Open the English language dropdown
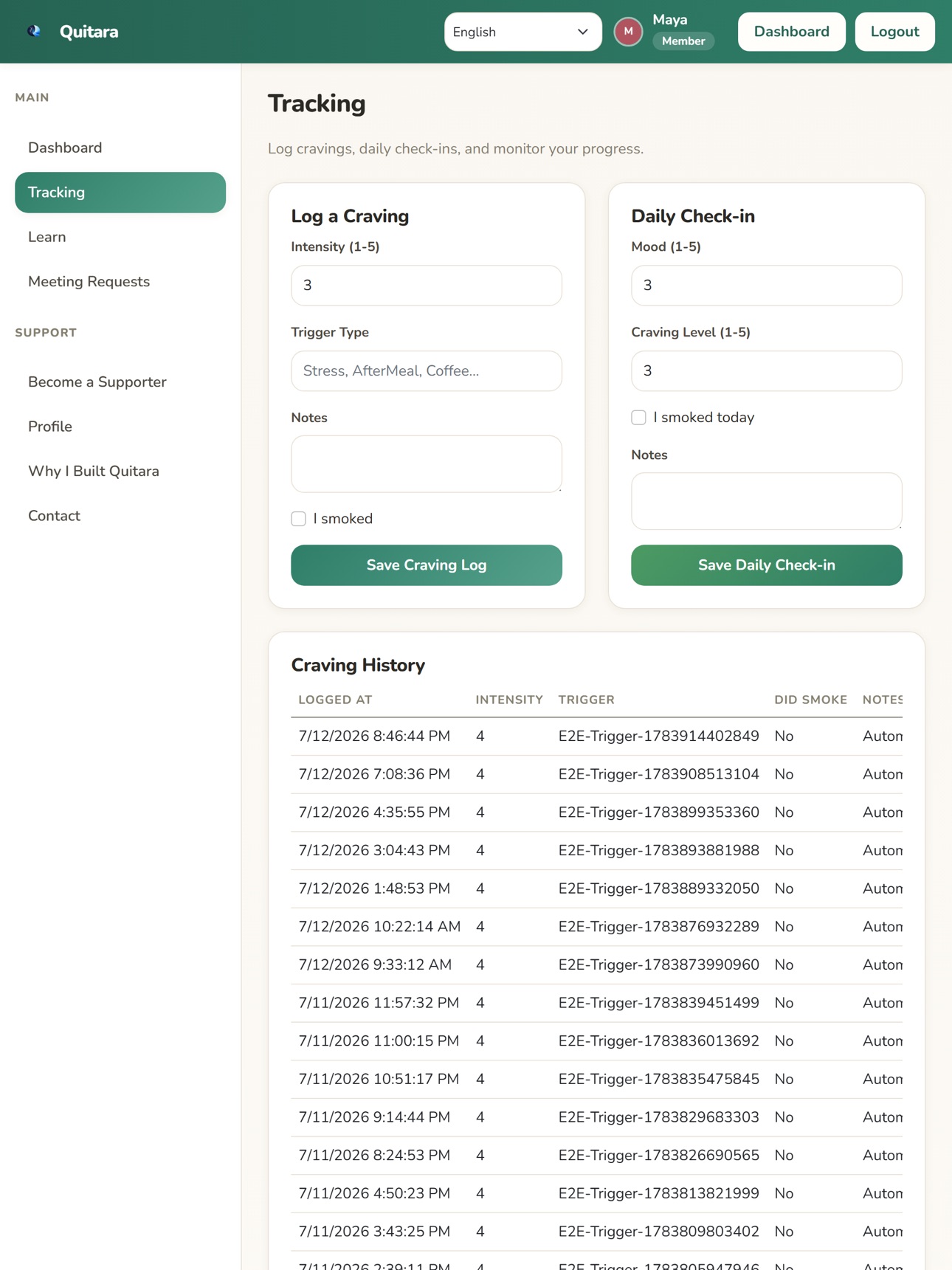952x1270 pixels. point(522,32)
